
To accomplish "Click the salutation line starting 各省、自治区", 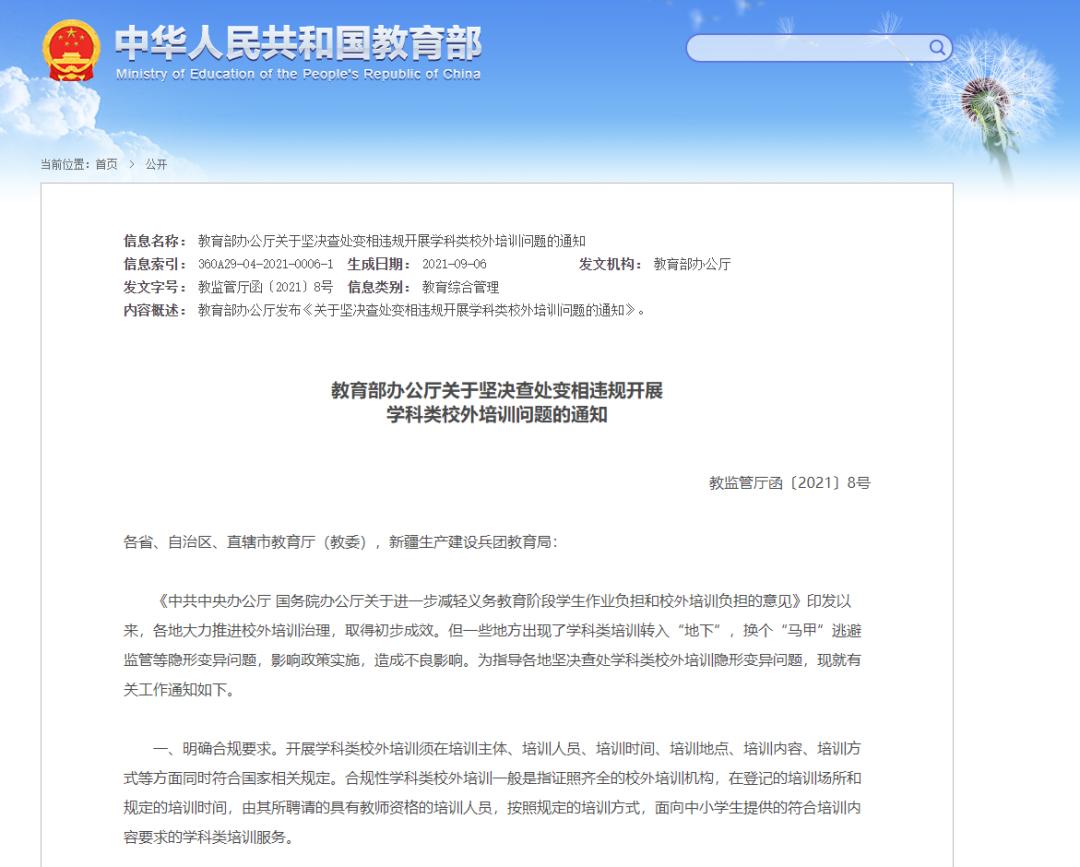I will (x=340, y=542).
